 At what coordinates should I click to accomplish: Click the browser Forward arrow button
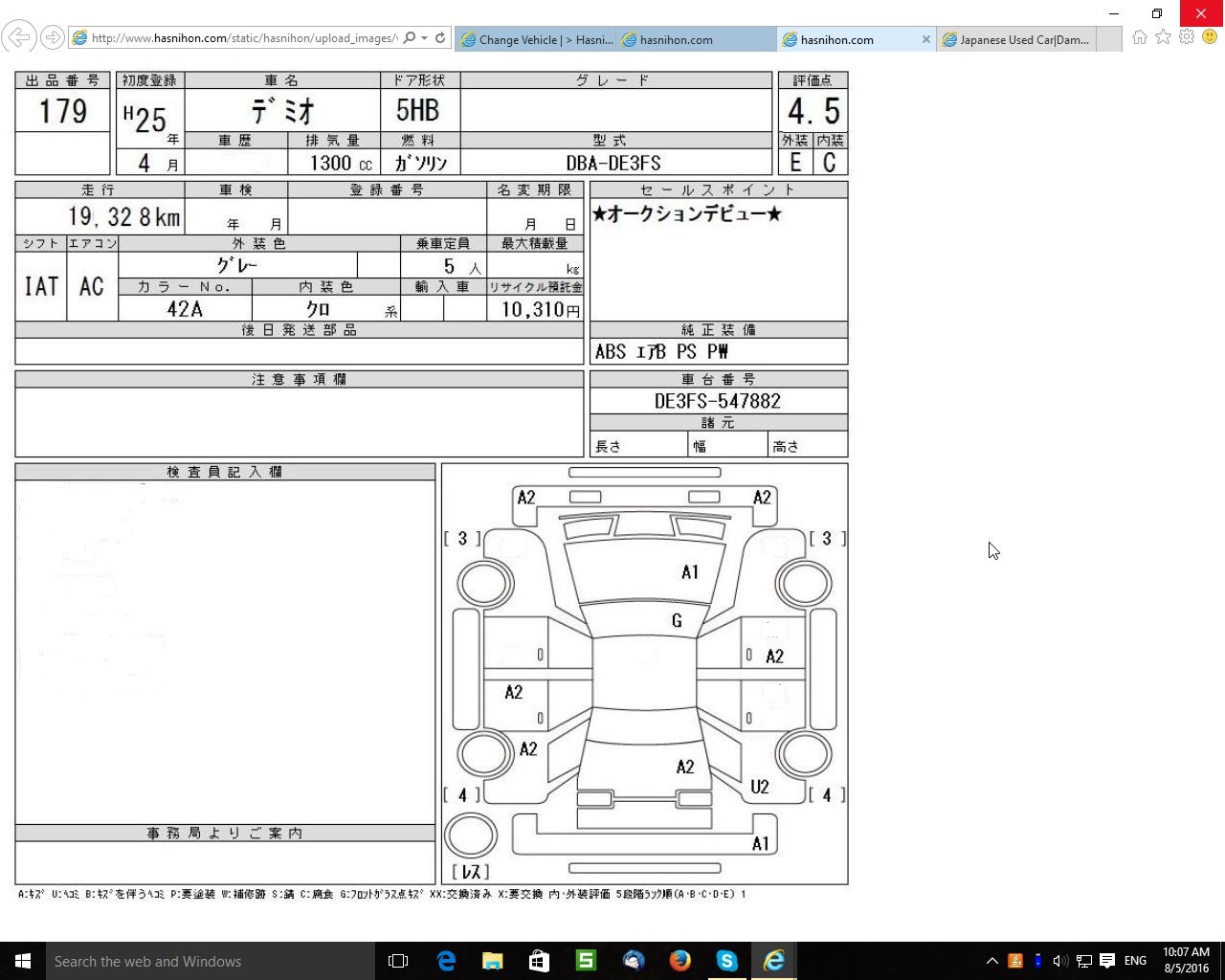[x=53, y=38]
